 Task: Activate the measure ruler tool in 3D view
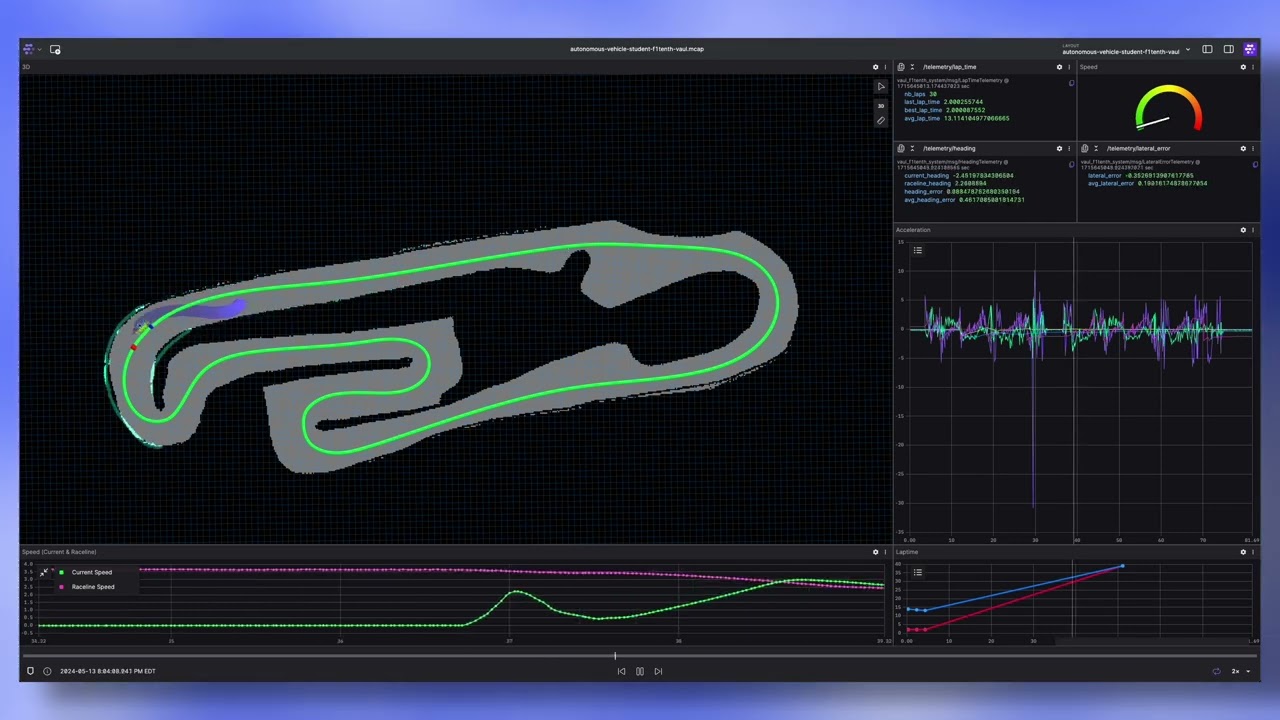[x=881, y=121]
